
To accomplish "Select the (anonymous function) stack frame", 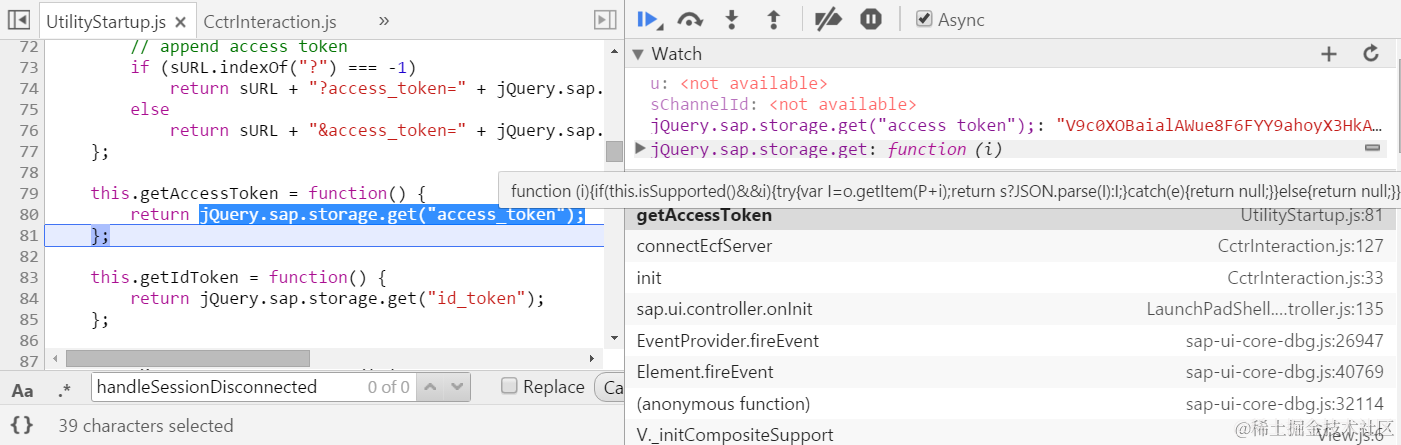I will [1012, 404].
